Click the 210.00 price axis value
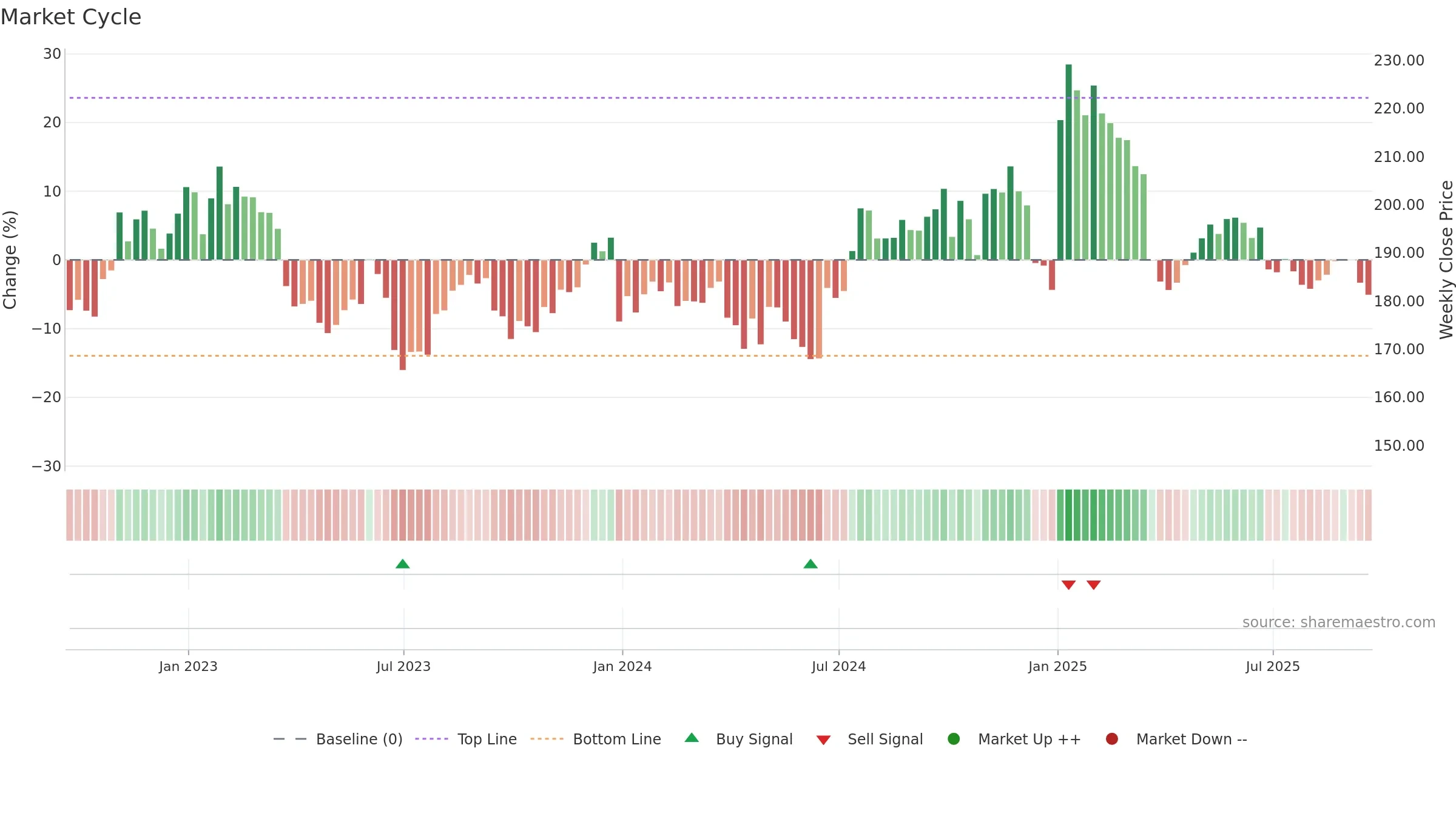Image resolution: width=1456 pixels, height=819 pixels. pyautogui.click(x=1399, y=157)
